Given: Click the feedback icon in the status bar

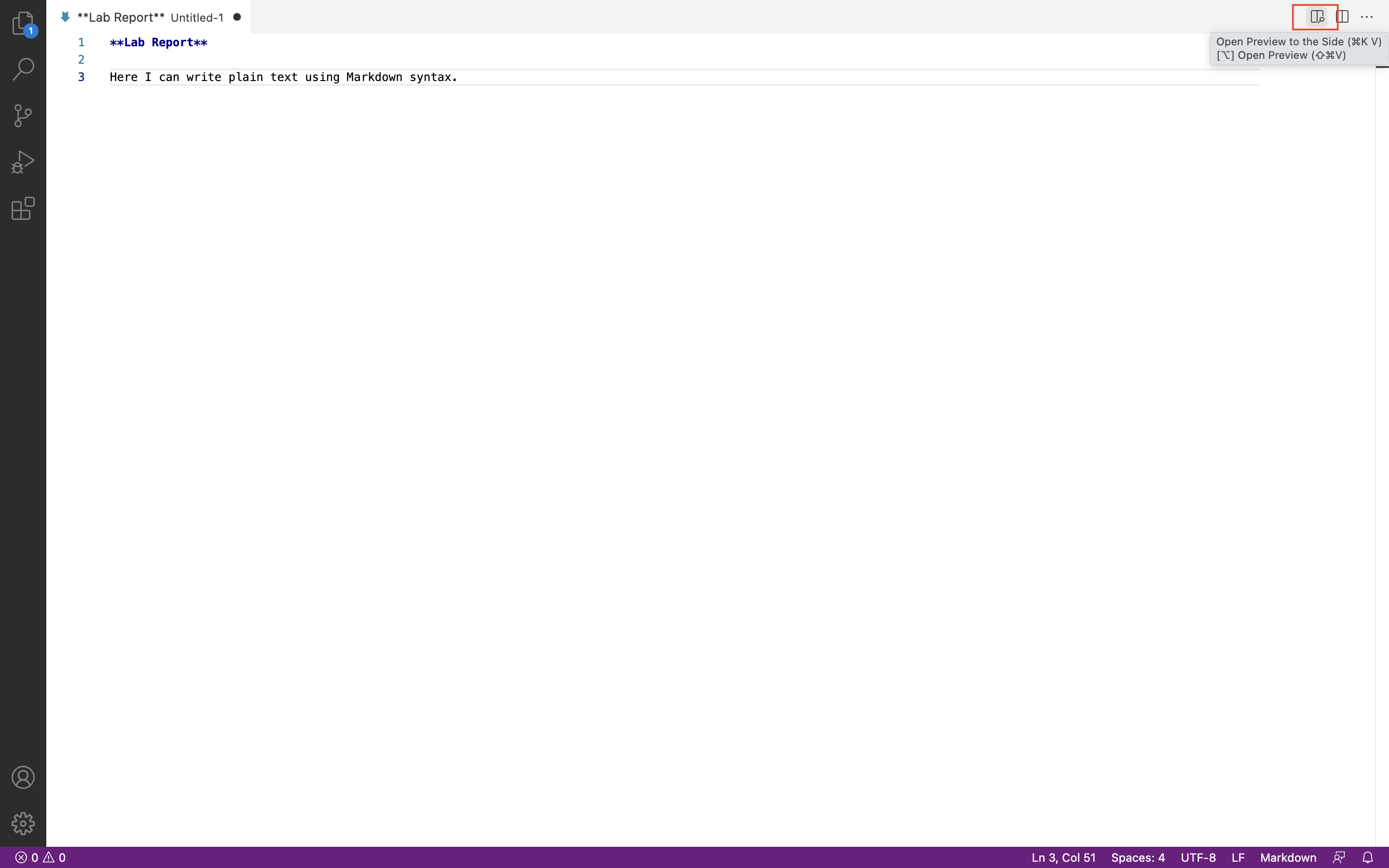Looking at the screenshot, I should click(x=1339, y=857).
